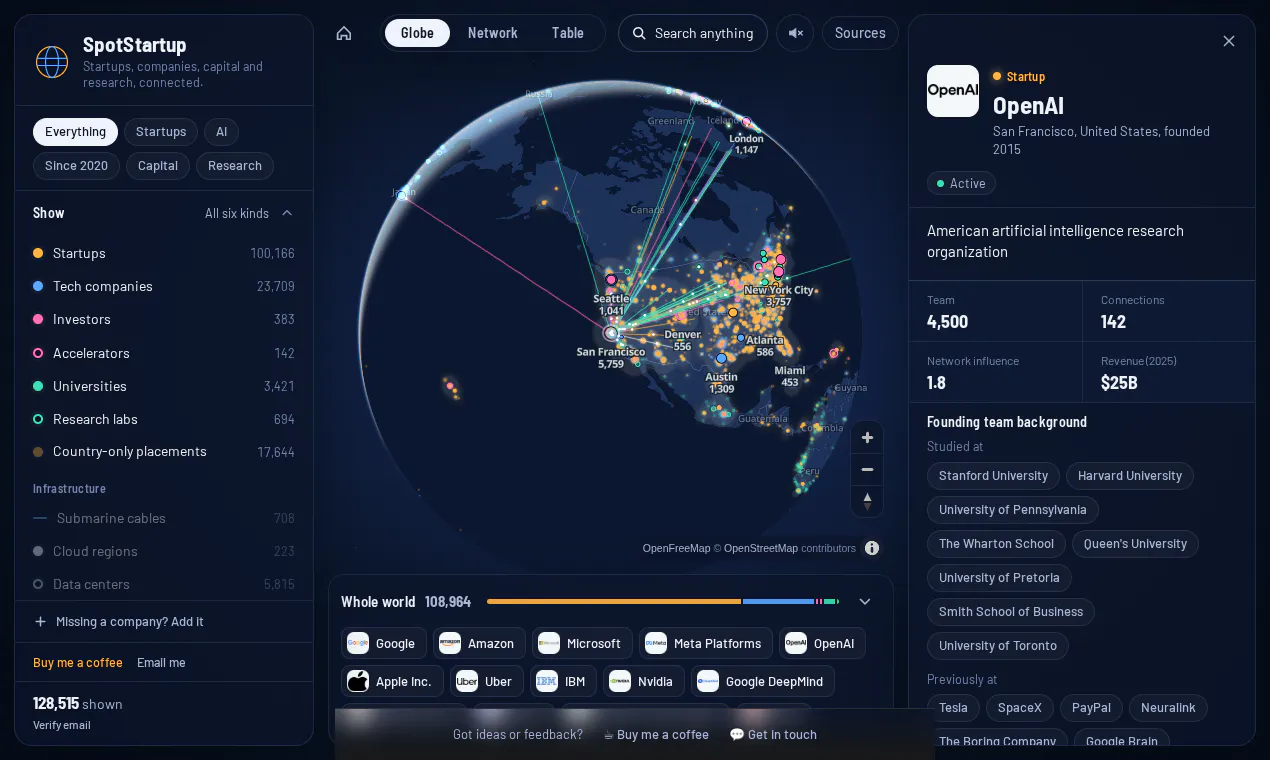The height and width of the screenshot is (760, 1270).
Task: Select the Research filter pill
Action: pos(235,166)
